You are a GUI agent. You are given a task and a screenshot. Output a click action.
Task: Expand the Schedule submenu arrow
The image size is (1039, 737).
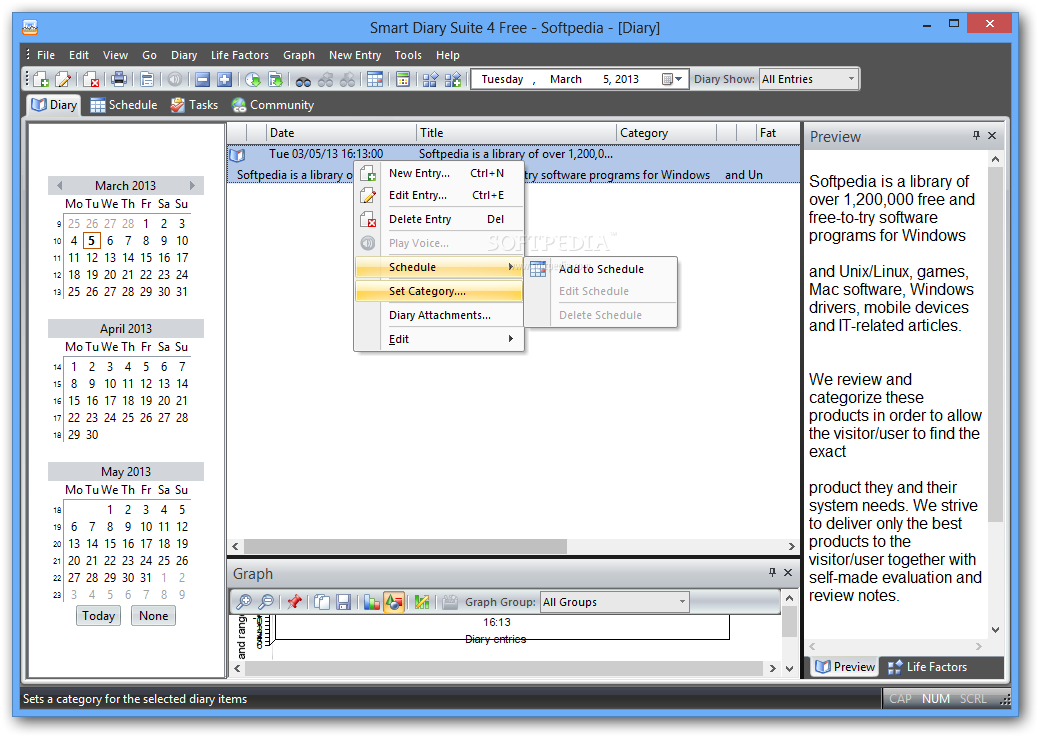510,266
